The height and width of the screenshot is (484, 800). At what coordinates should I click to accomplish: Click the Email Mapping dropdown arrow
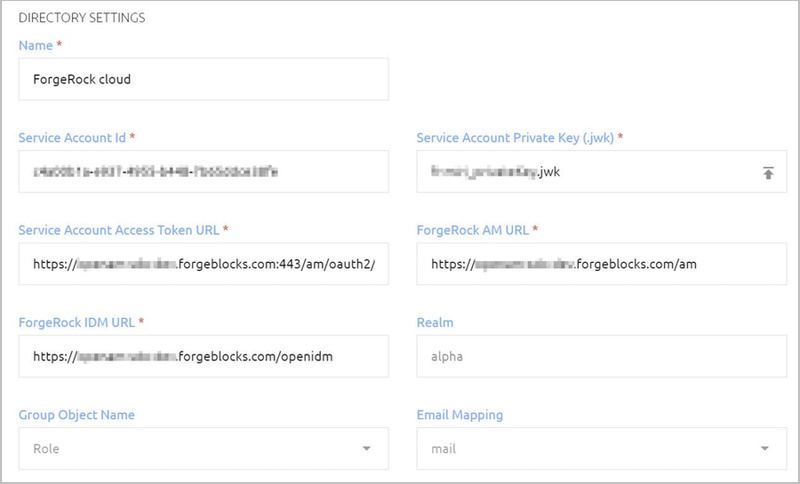[x=764, y=449]
